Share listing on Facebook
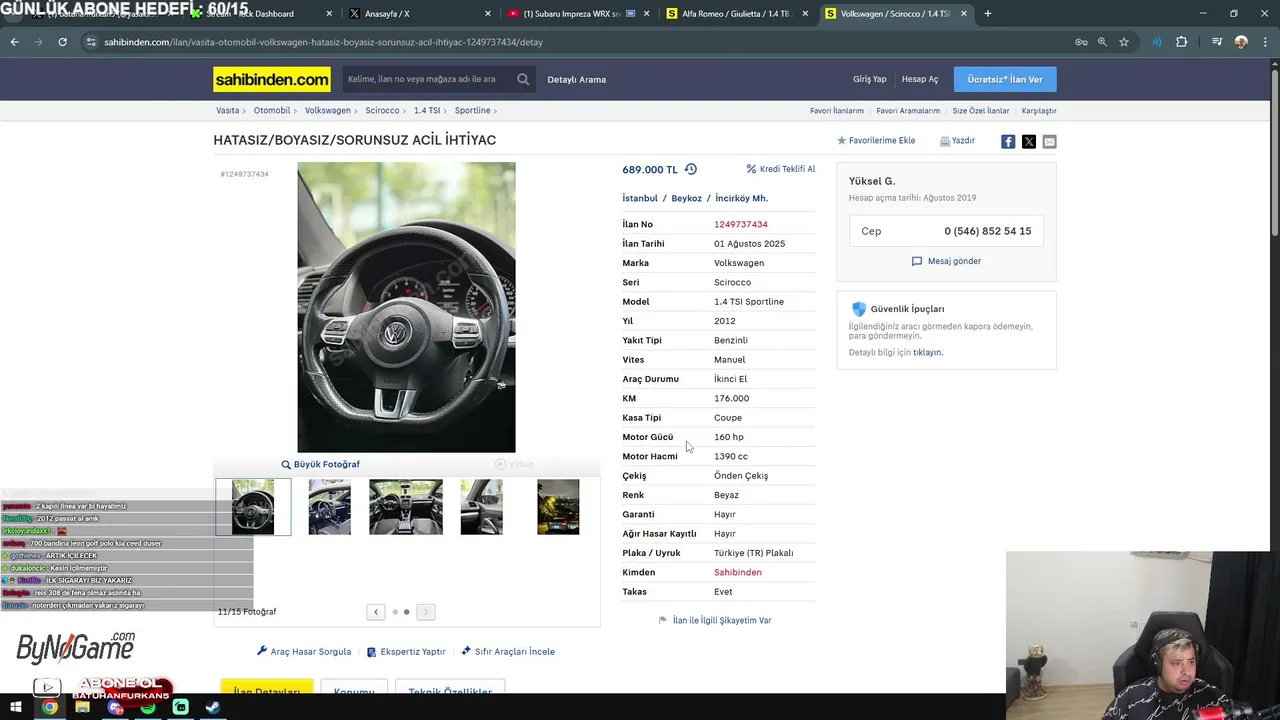Image resolution: width=1280 pixels, height=720 pixels. (1008, 141)
